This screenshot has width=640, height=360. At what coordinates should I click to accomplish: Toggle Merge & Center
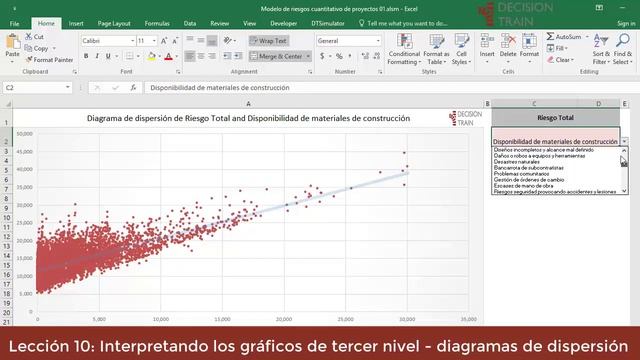point(276,56)
